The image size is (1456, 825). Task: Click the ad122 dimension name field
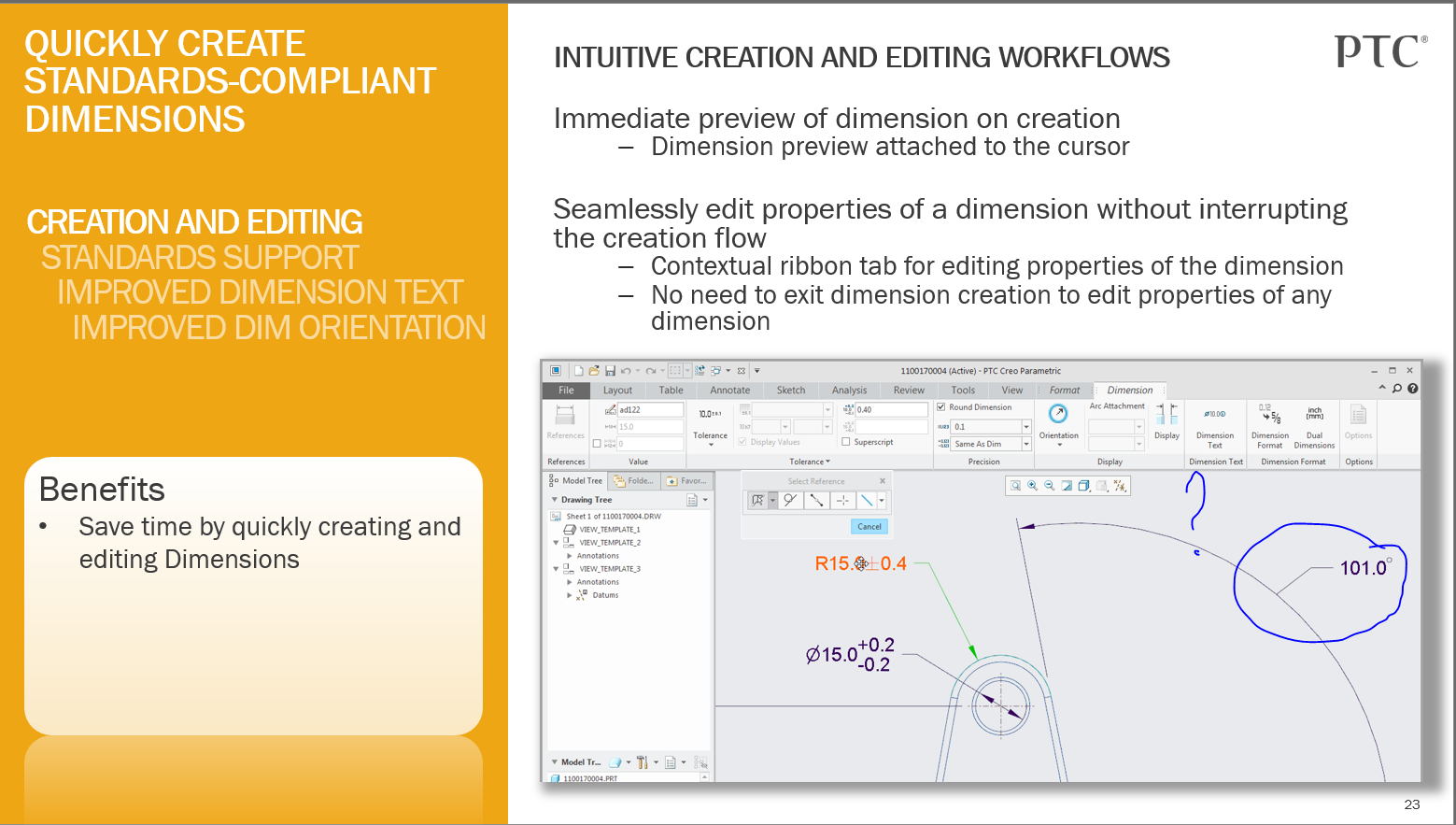pyautogui.click(x=650, y=409)
